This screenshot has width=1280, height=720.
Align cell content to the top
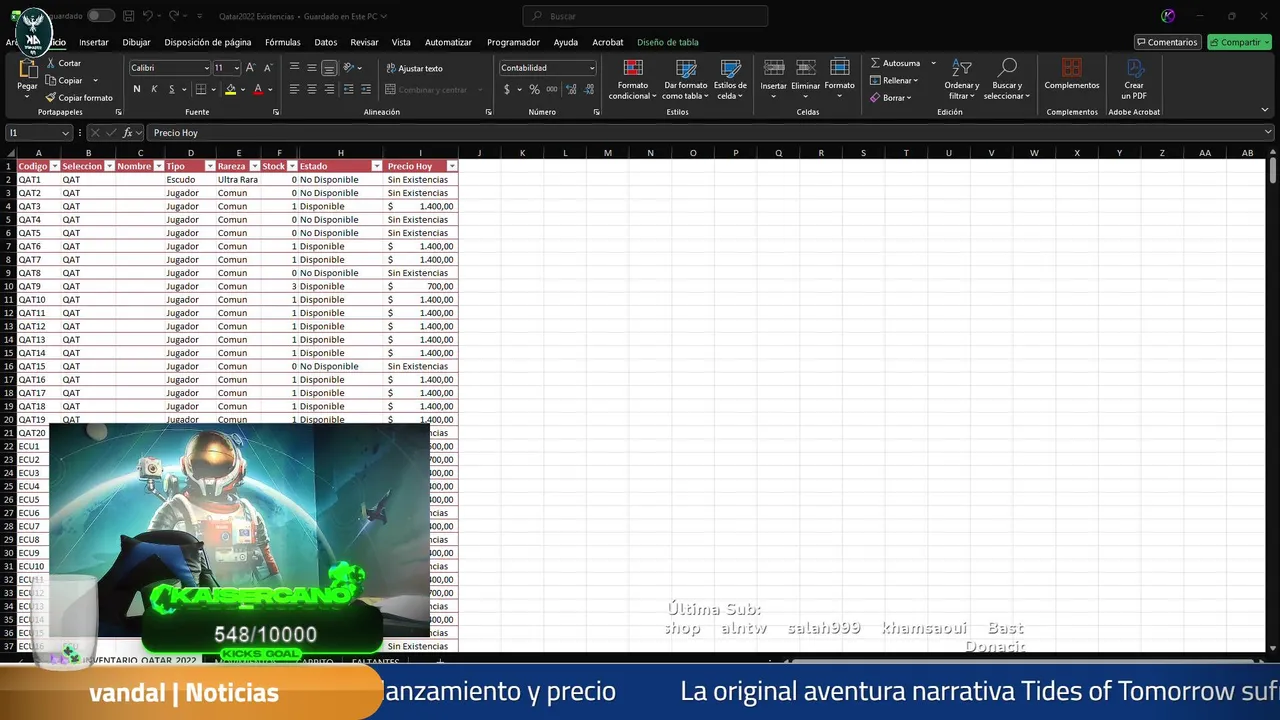pyautogui.click(x=294, y=68)
